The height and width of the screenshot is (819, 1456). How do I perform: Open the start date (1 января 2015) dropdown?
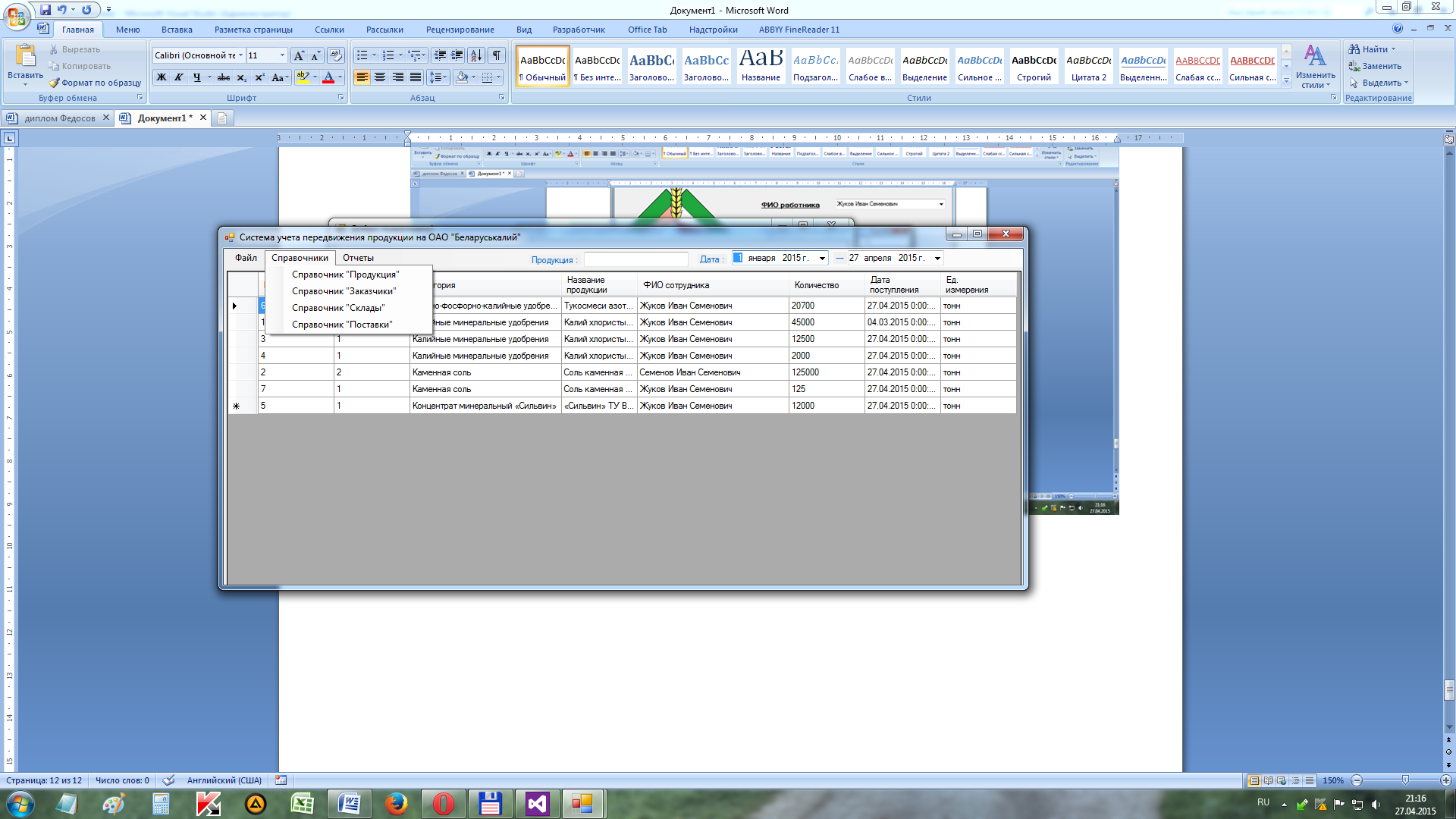pyautogui.click(x=822, y=259)
